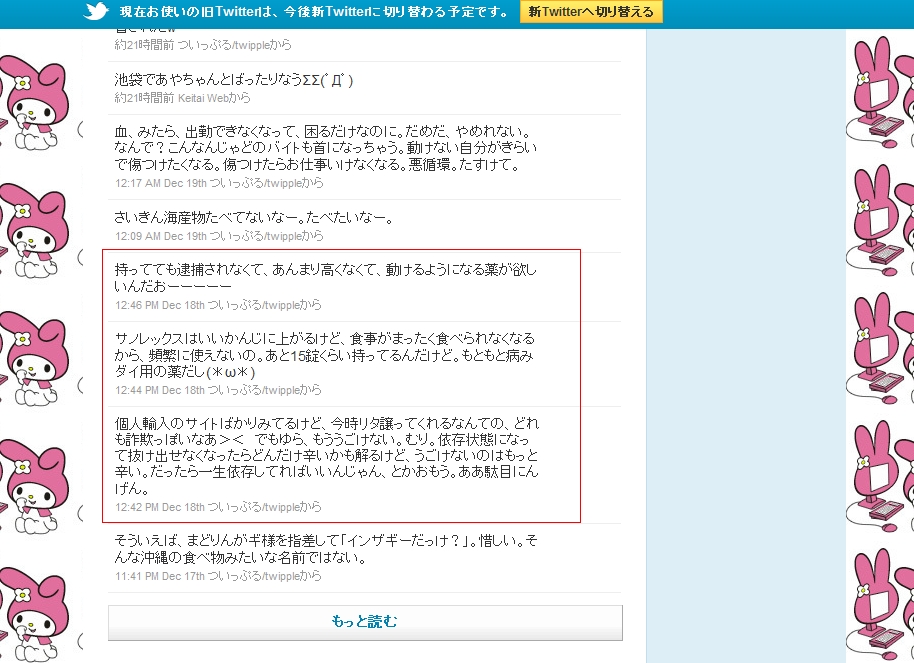The width and height of the screenshot is (914, 663).
Task: Follow the twipple link after 12:17 AM Dec 19th
Action: [255, 183]
